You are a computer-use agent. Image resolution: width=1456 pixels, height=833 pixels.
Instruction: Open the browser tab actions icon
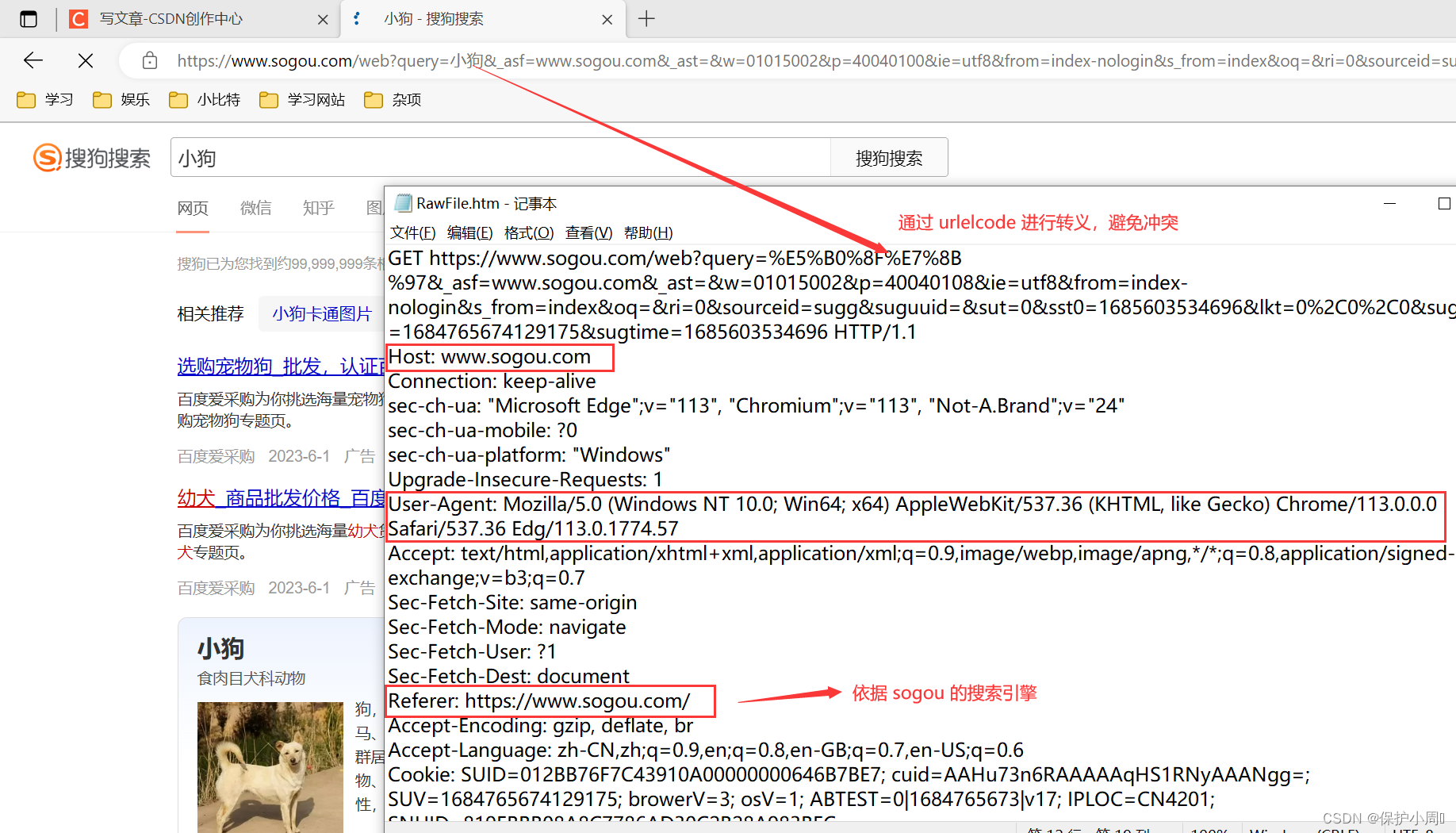tap(29, 19)
